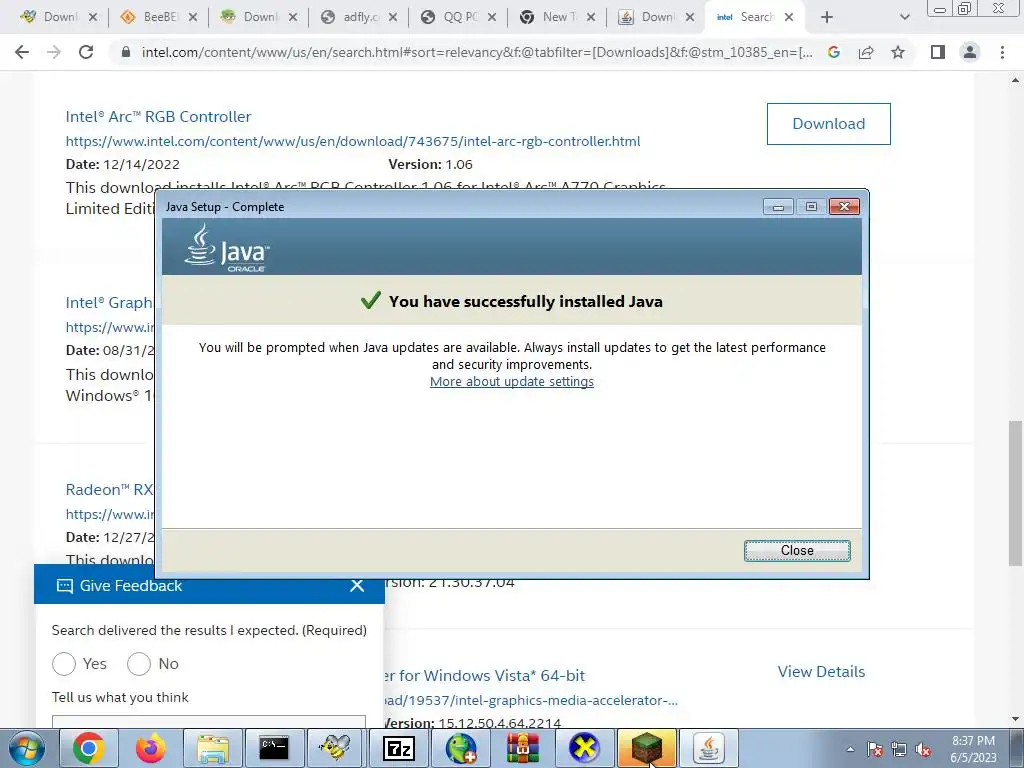Open Java installer icon in taskbar
Screen dimensions: 1024x768
709,748
